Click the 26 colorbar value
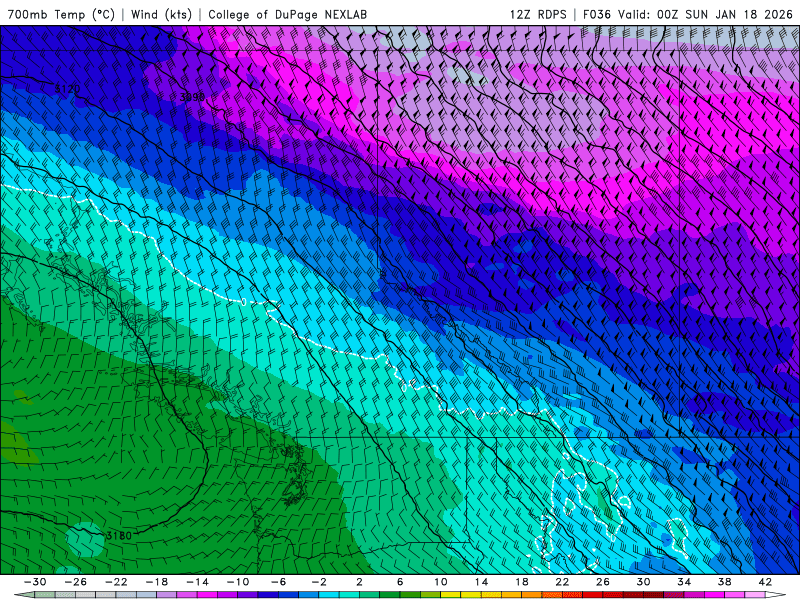800x600 pixels. pos(603,582)
